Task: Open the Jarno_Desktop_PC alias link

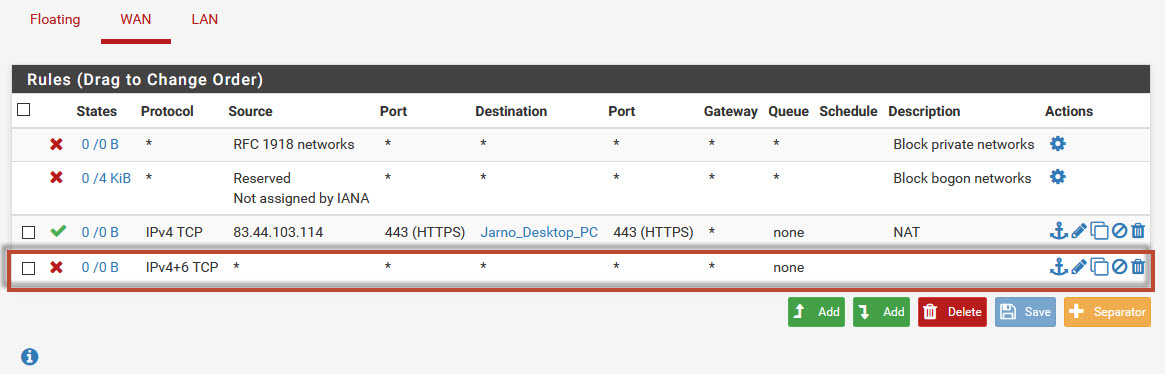Action: coord(539,232)
